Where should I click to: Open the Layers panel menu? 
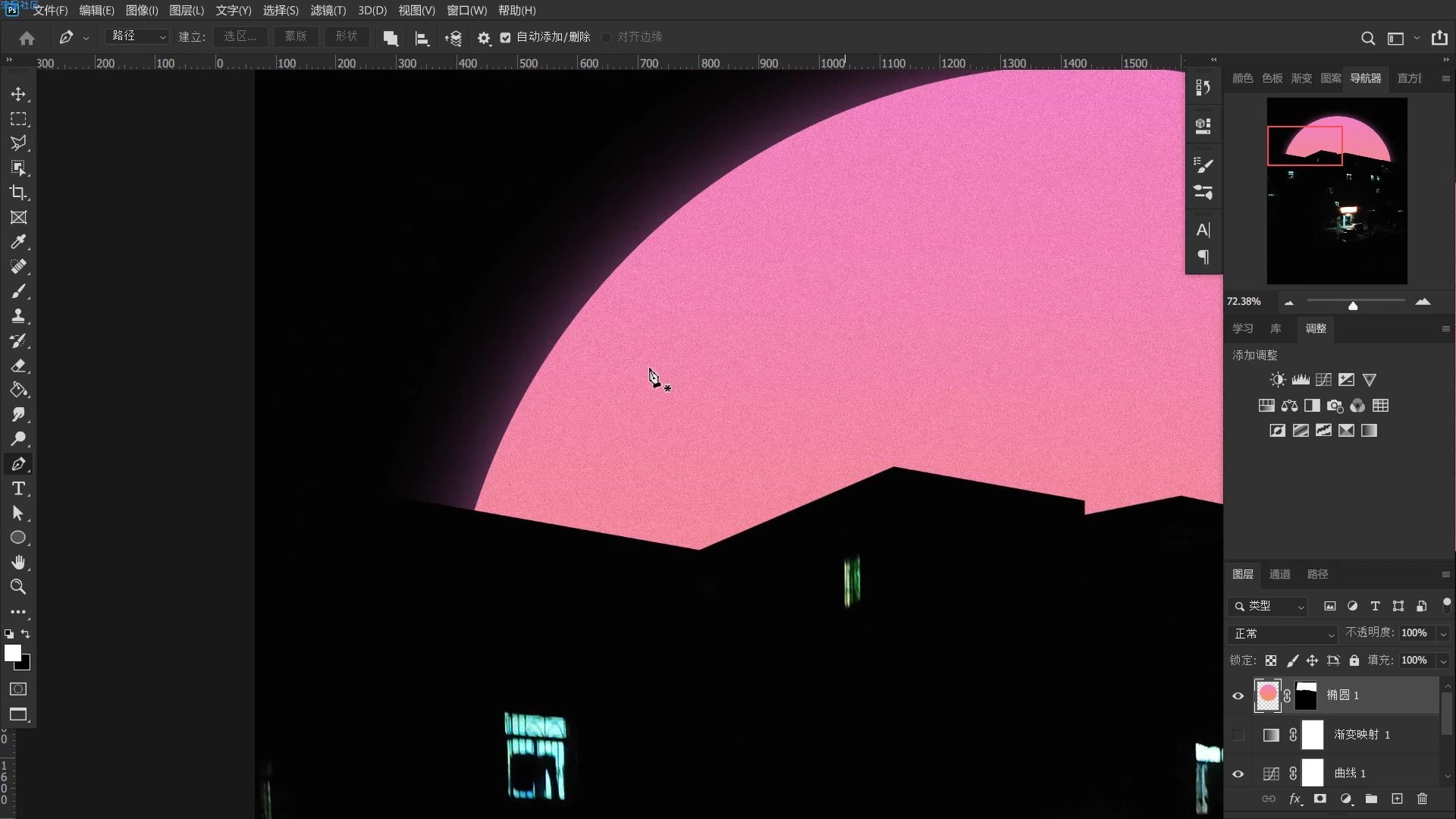(1445, 575)
